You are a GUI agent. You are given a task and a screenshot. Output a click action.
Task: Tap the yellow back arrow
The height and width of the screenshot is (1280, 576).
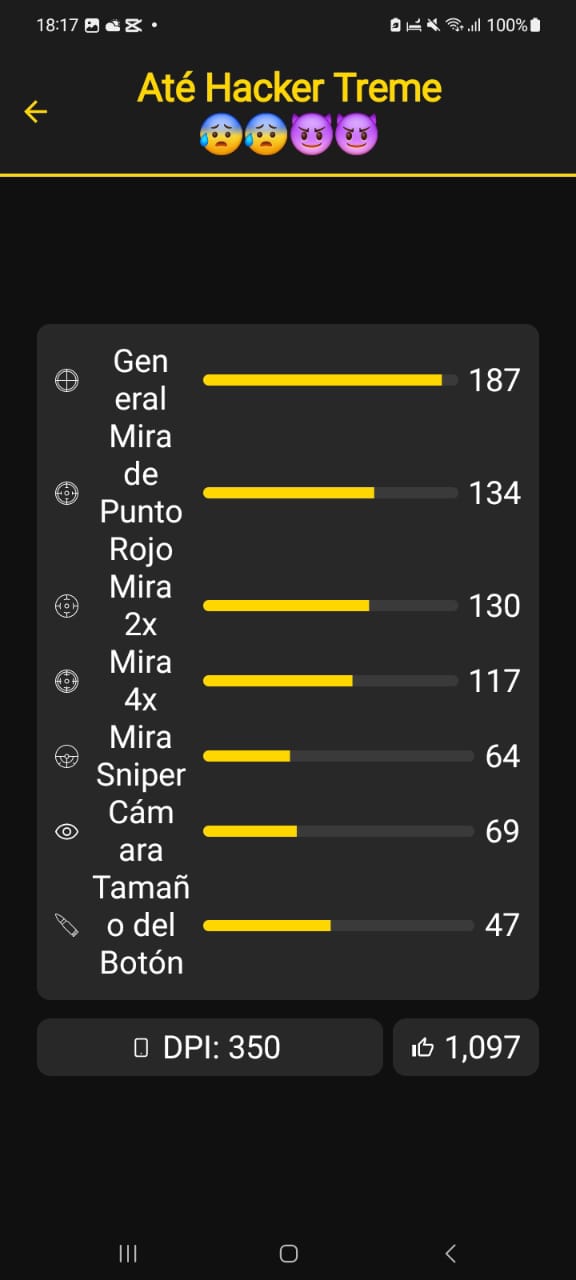(x=36, y=111)
